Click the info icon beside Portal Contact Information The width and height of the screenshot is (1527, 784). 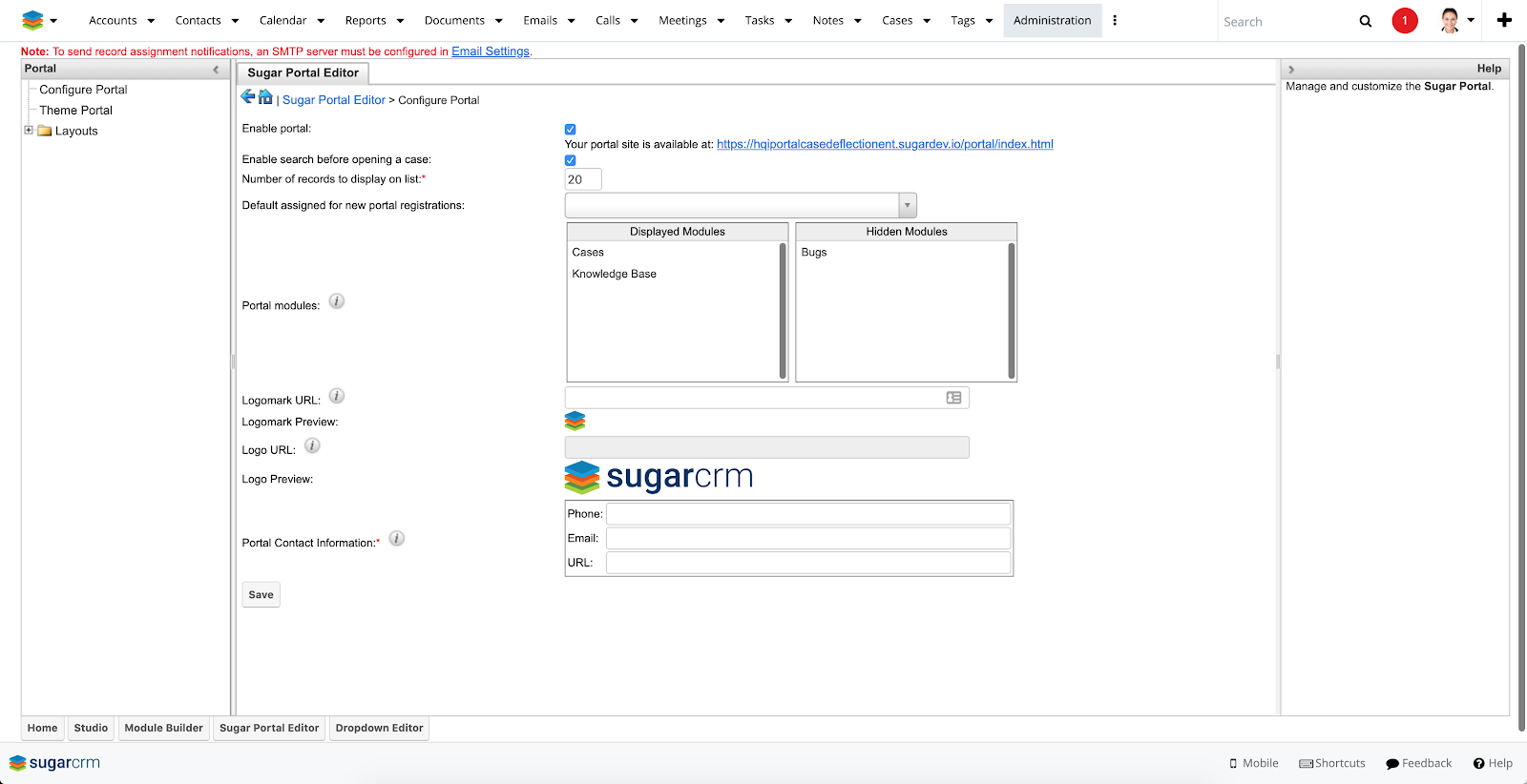coord(397,539)
